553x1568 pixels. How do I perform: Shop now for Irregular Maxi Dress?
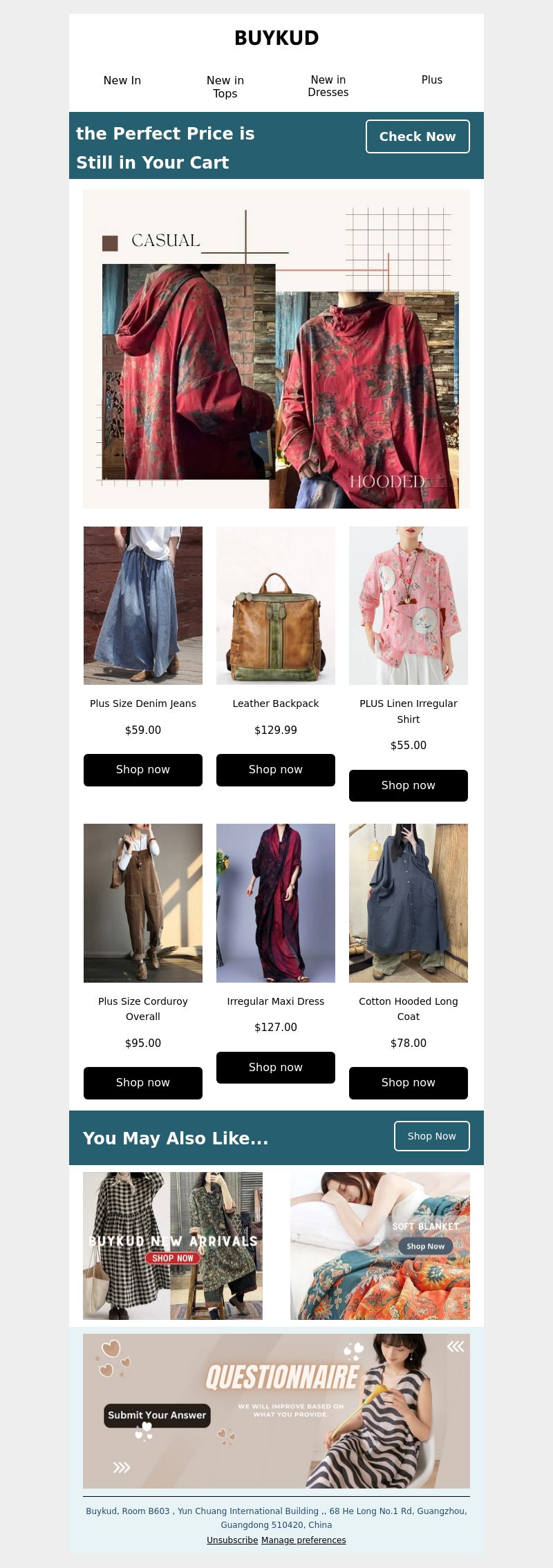pos(276,1068)
